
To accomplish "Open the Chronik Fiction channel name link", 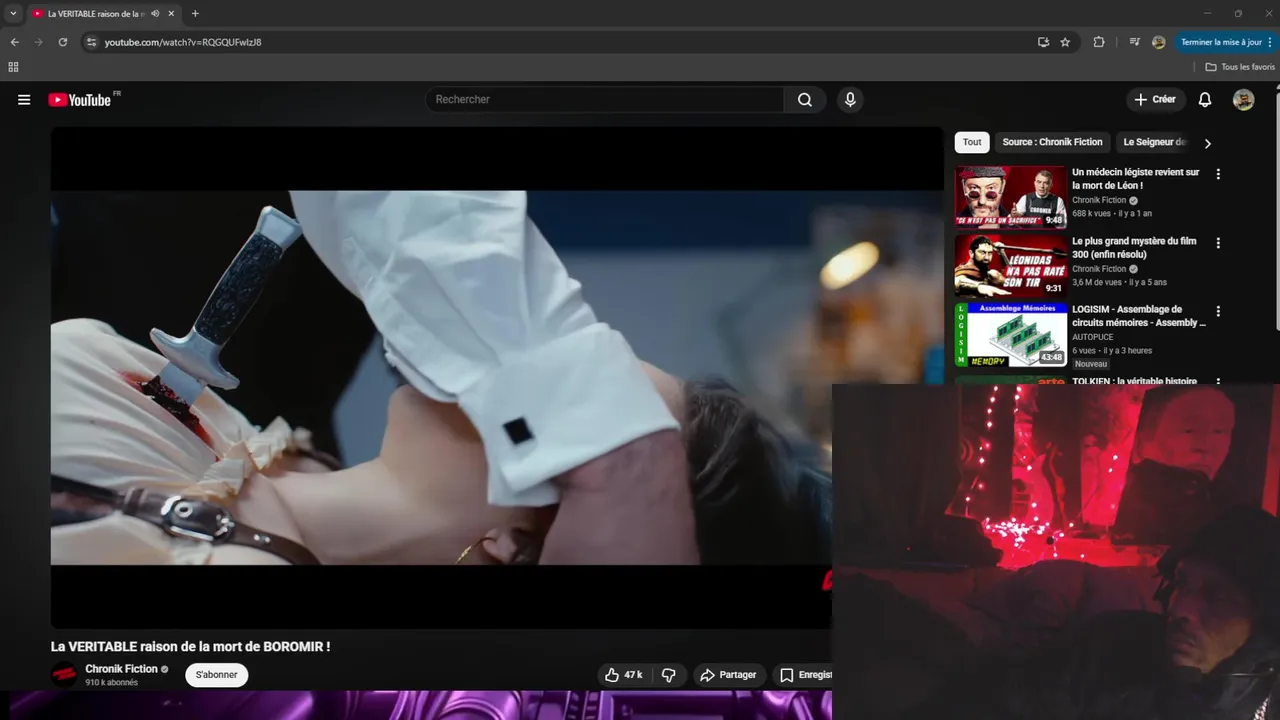I will pos(121,669).
